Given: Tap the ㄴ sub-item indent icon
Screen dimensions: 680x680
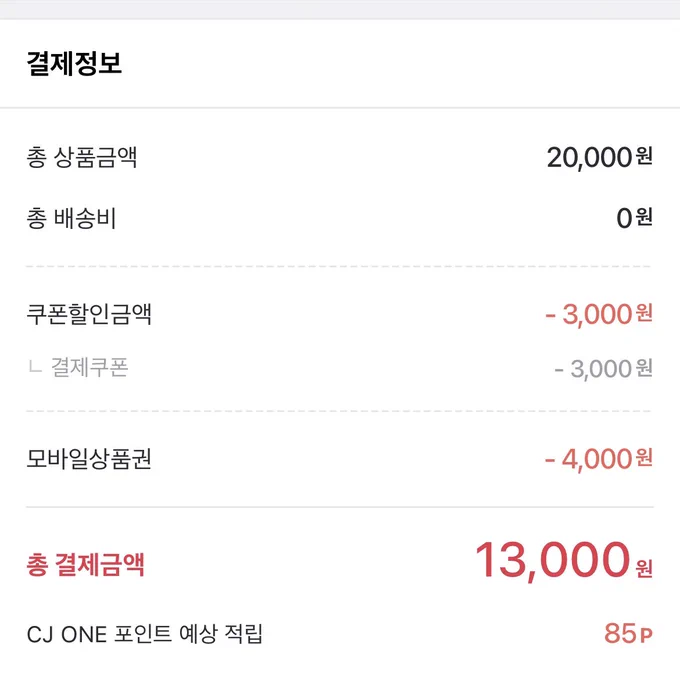Looking at the screenshot, I should (x=35, y=367).
